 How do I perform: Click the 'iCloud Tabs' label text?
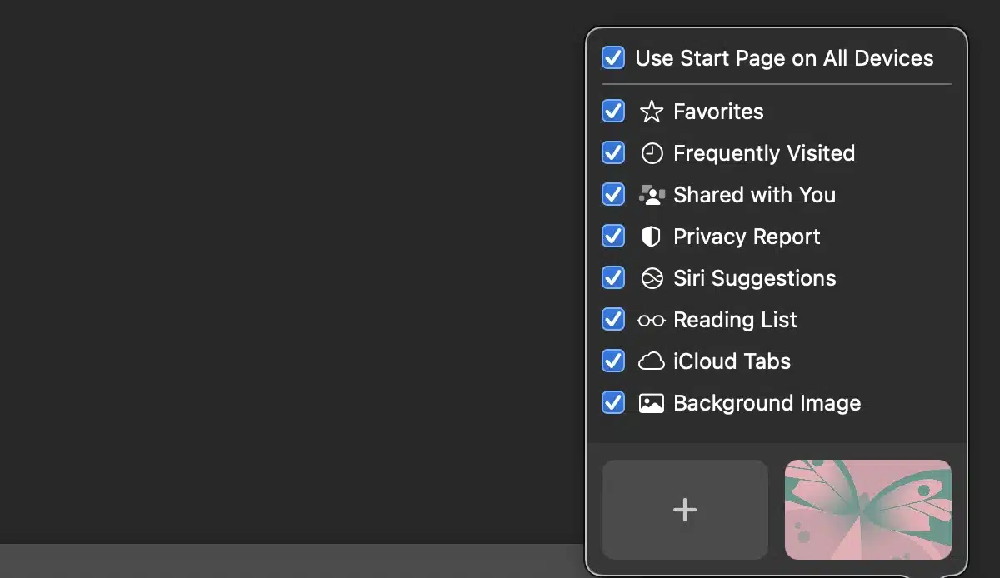[732, 361]
